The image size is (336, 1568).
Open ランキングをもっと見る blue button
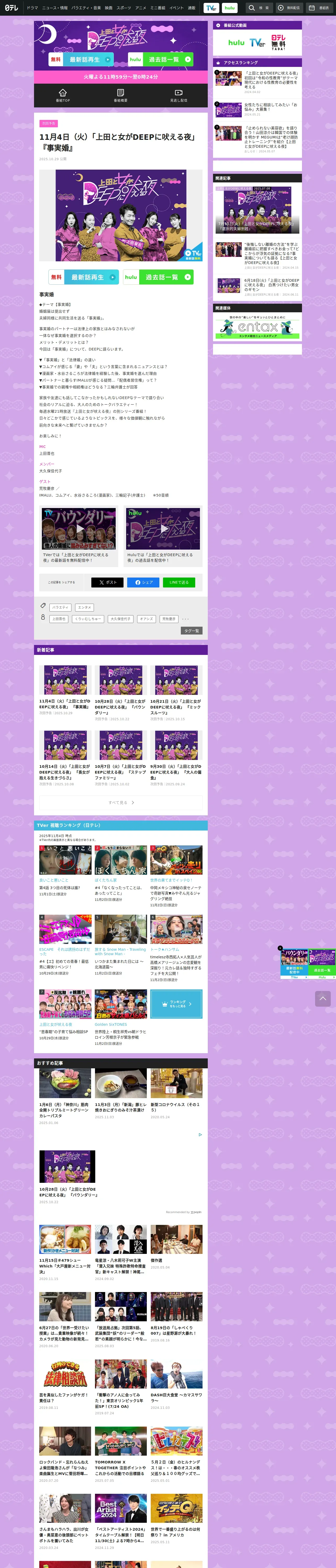click(176, 1004)
